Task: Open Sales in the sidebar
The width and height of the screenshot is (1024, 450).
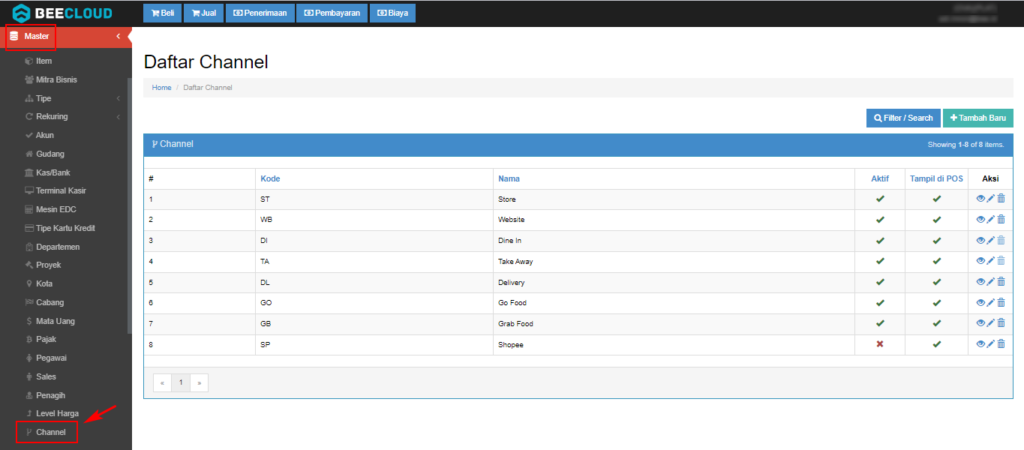Action: [x=40, y=377]
